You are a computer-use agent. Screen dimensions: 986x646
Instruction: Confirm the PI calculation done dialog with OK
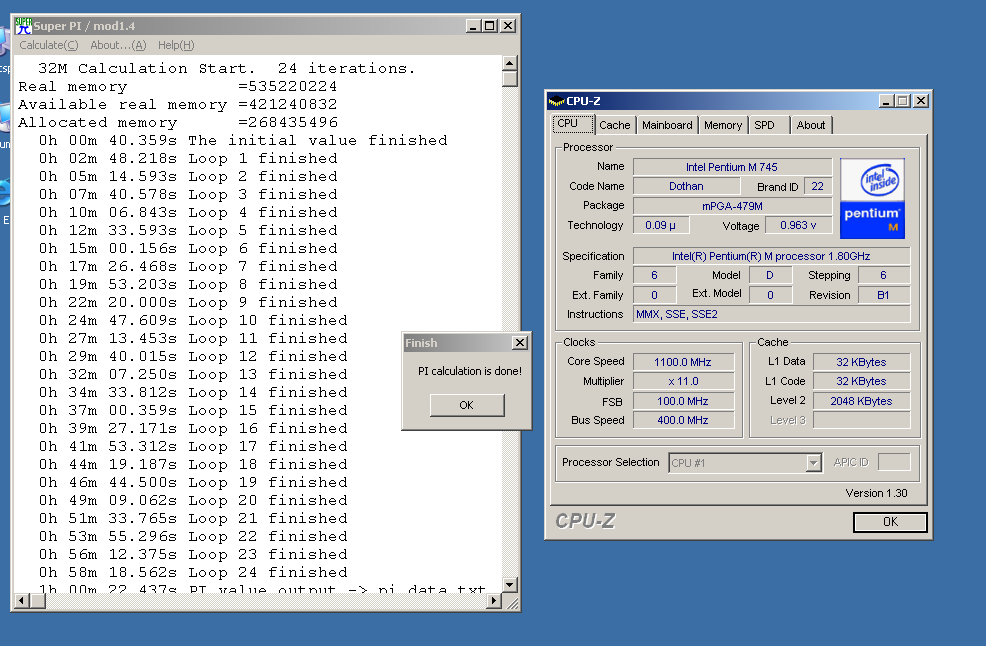(x=467, y=405)
